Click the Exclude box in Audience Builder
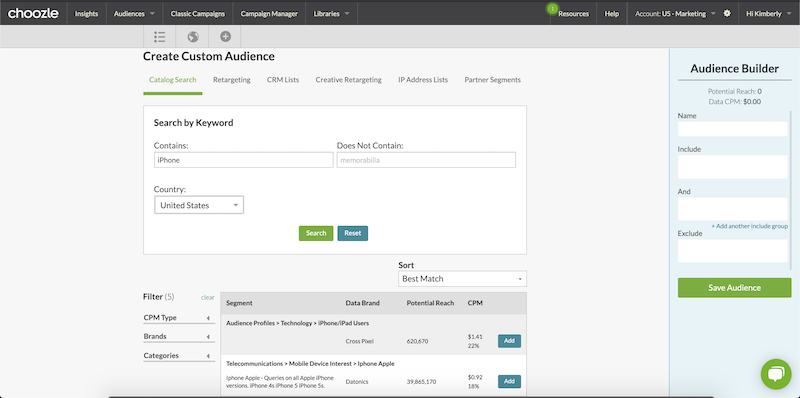The image size is (800, 398). [x=733, y=251]
